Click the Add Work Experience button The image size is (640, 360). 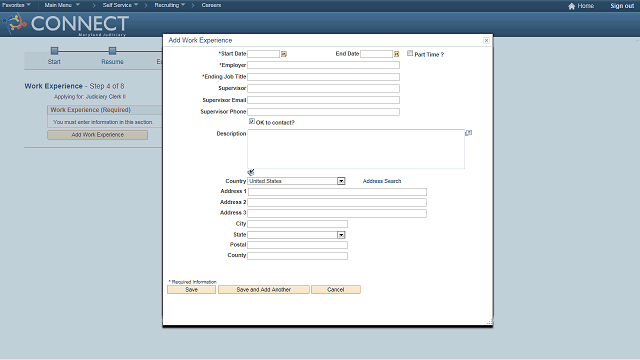pyautogui.click(x=98, y=135)
